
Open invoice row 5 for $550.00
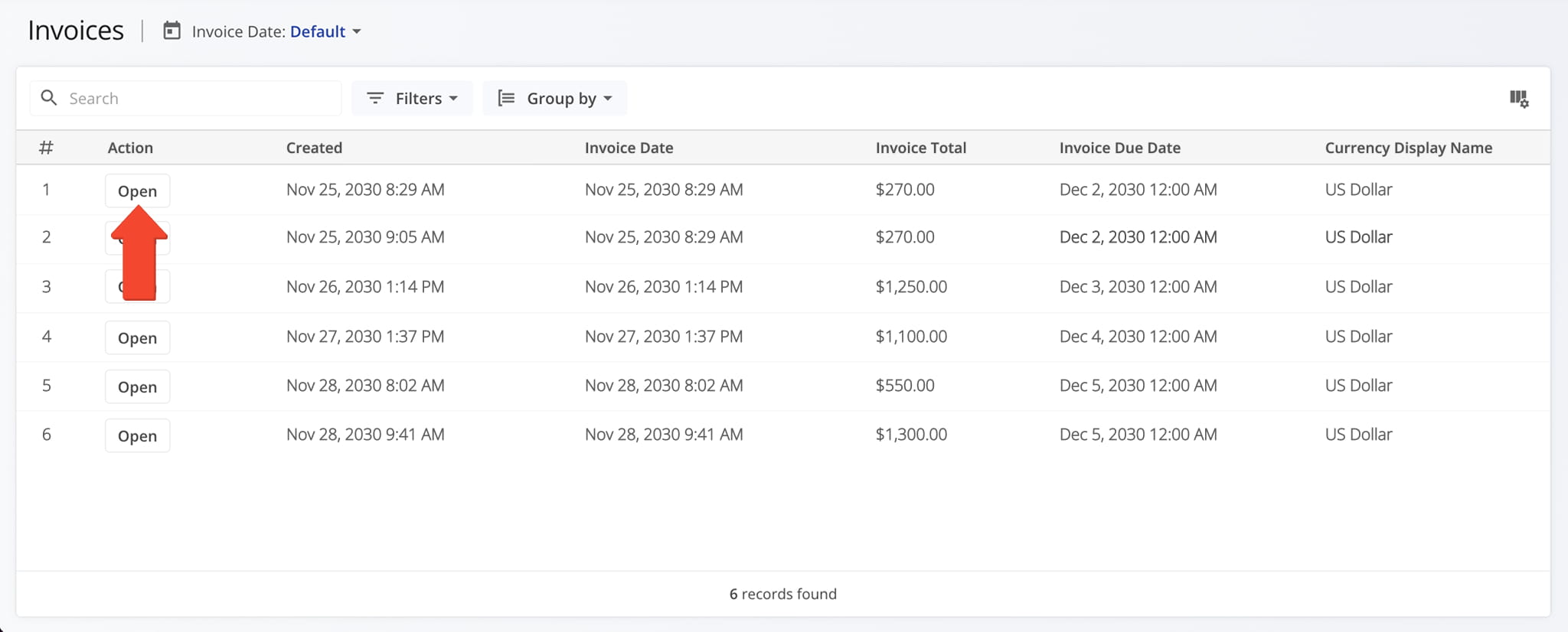(137, 386)
